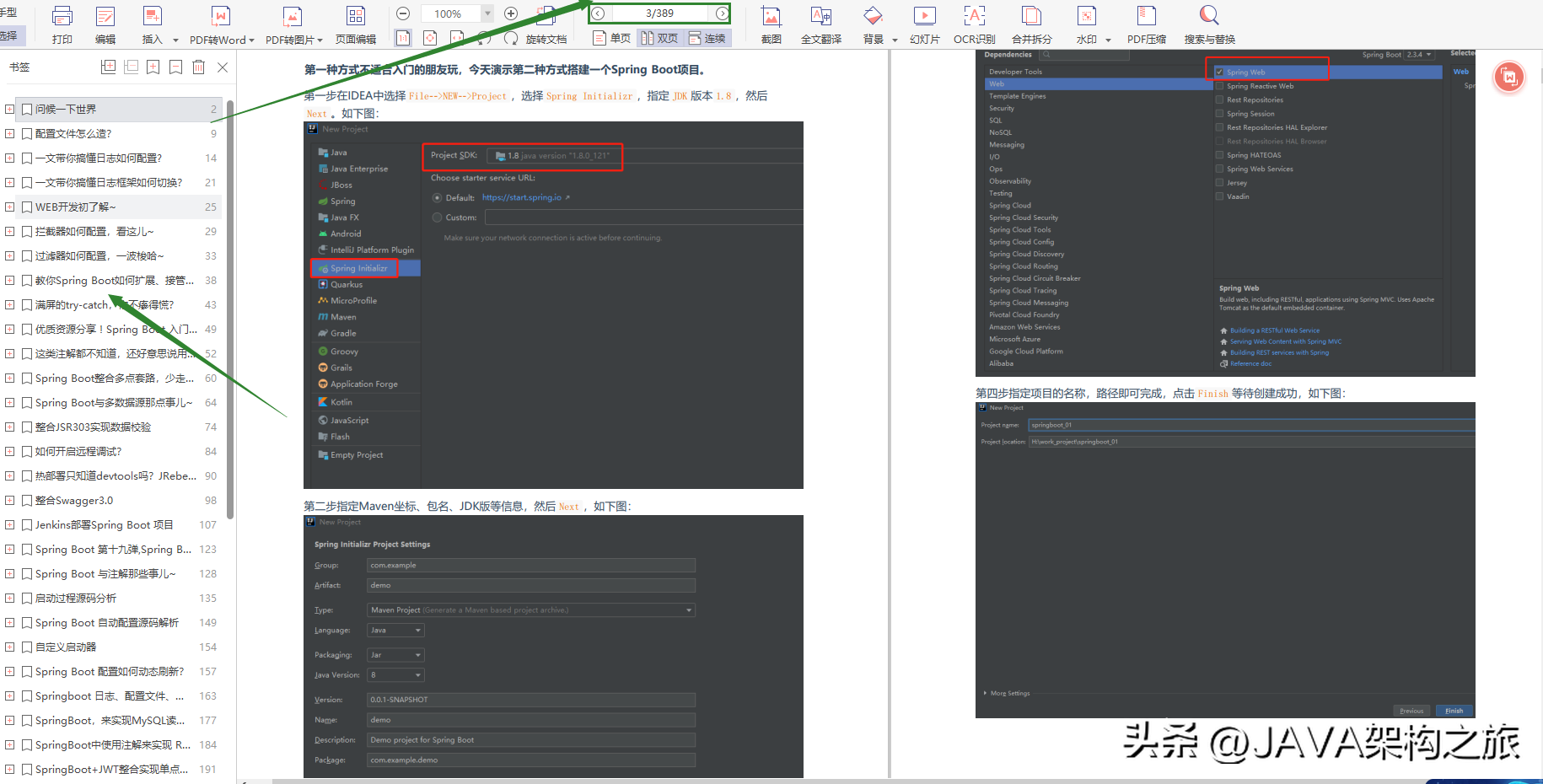Image resolution: width=1543 pixels, height=784 pixels.
Task: Click the red floating round button at top right
Action: [1509, 78]
